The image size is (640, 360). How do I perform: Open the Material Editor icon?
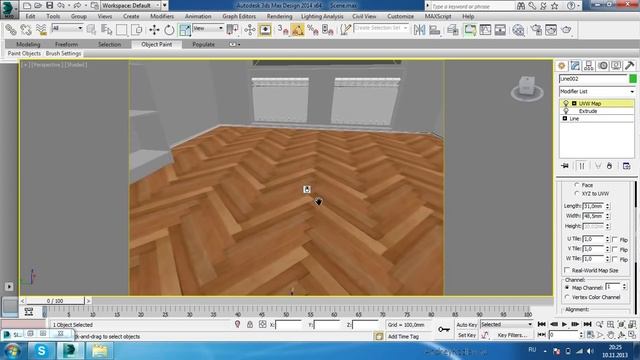[518, 30]
